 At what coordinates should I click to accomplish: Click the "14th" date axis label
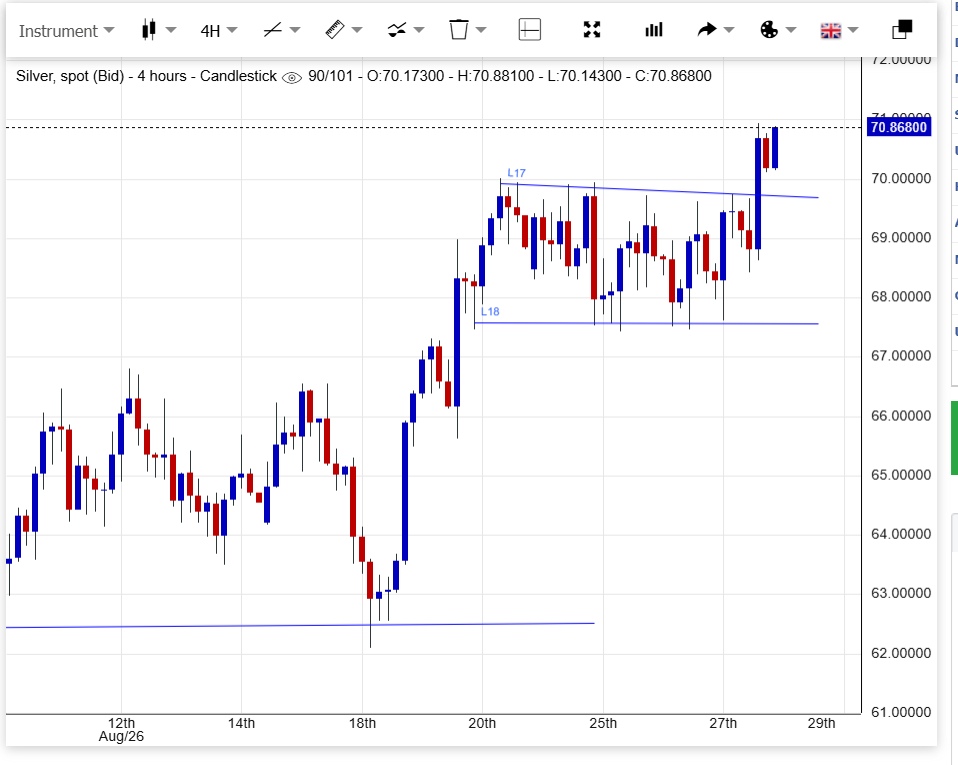coord(241,723)
